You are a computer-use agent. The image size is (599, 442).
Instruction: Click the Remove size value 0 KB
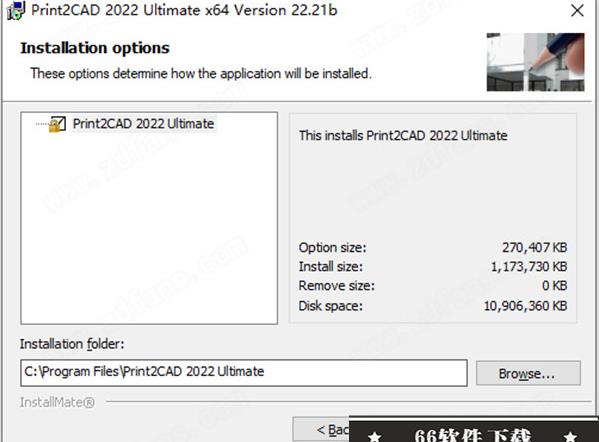(555, 286)
